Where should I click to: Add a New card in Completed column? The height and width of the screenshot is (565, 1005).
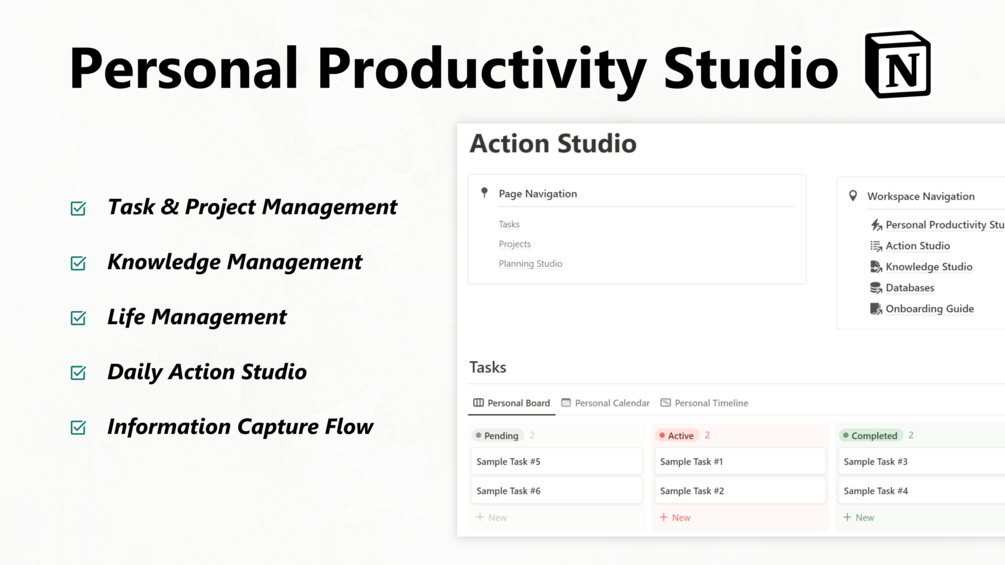point(858,518)
